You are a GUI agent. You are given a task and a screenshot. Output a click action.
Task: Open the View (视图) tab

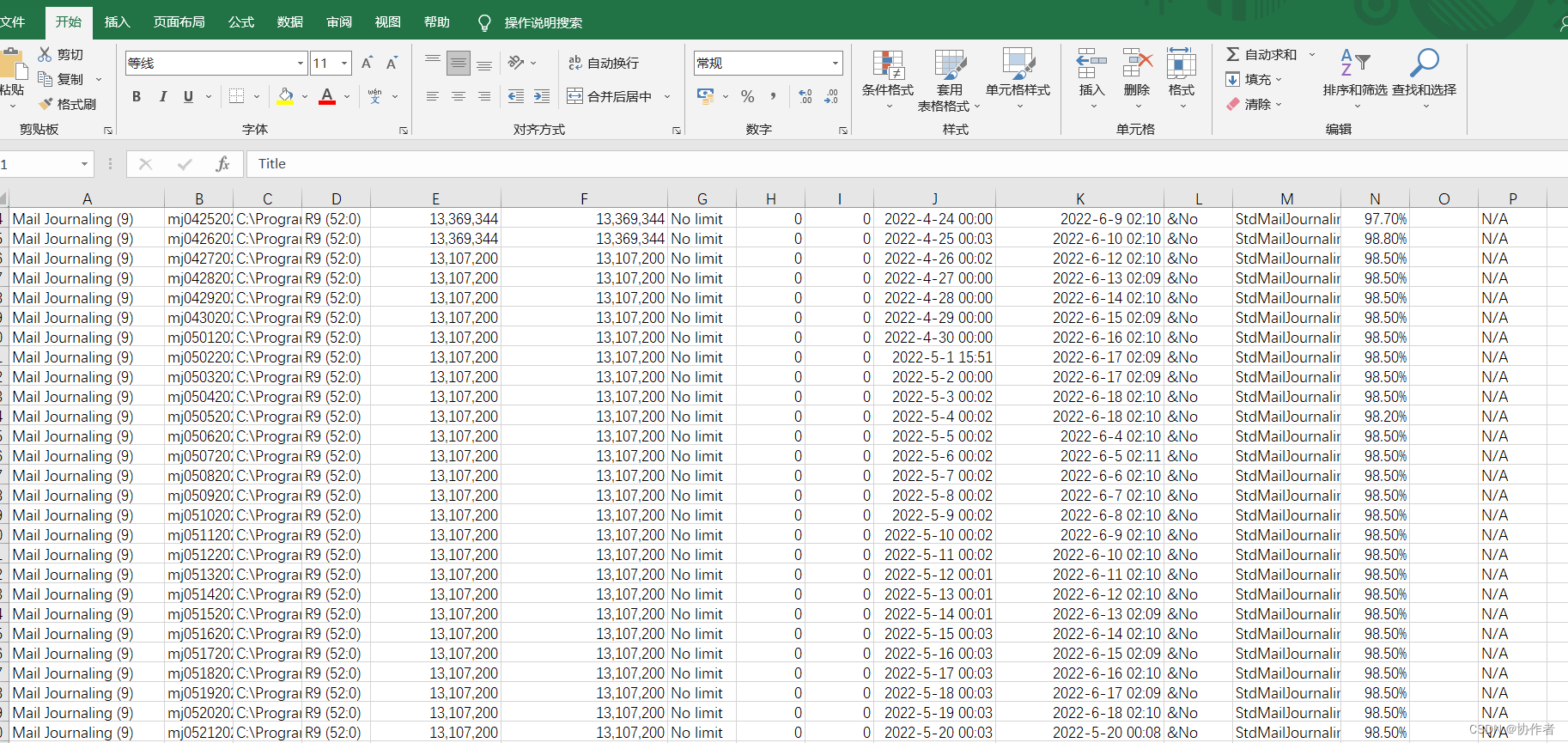[388, 21]
